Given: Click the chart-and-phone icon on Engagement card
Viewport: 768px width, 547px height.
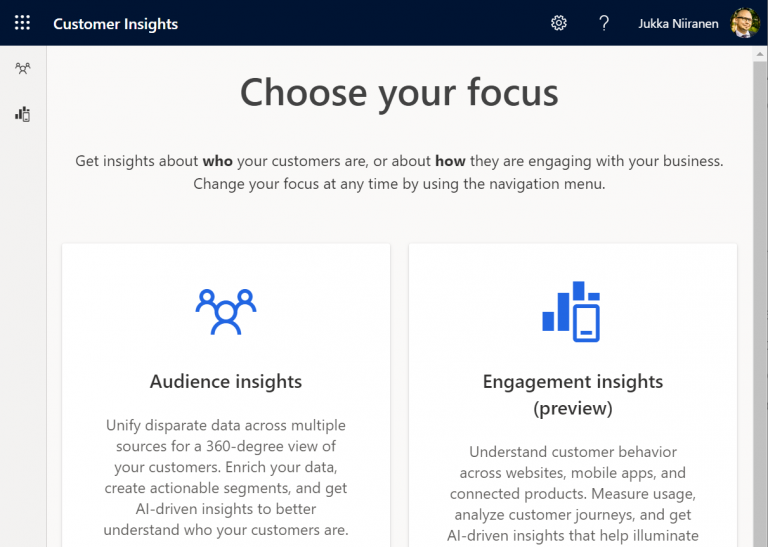Looking at the screenshot, I should [x=572, y=311].
